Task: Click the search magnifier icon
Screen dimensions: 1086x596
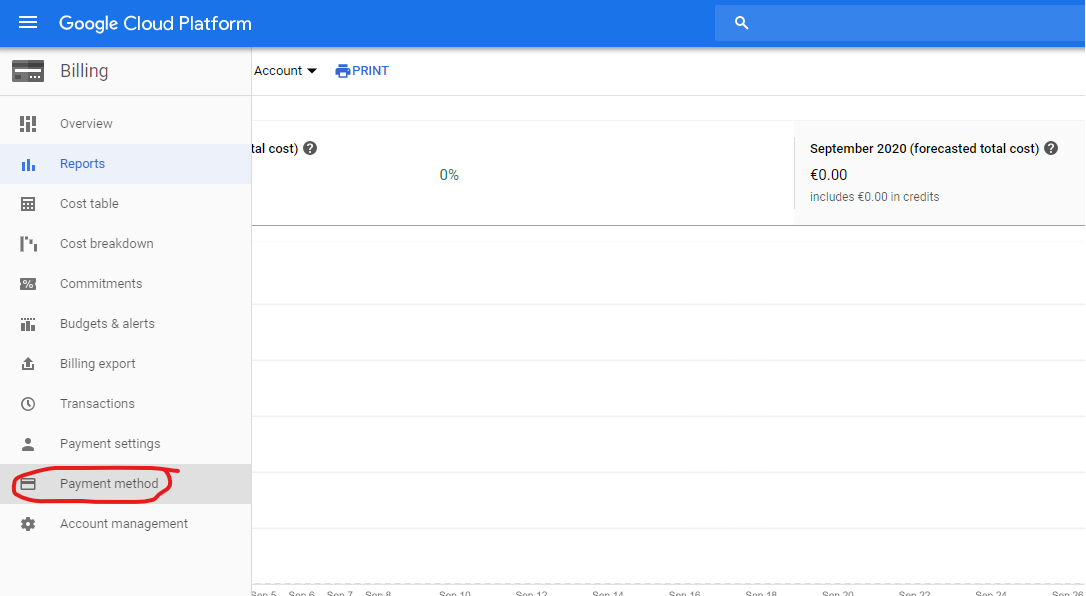Action: (x=742, y=23)
